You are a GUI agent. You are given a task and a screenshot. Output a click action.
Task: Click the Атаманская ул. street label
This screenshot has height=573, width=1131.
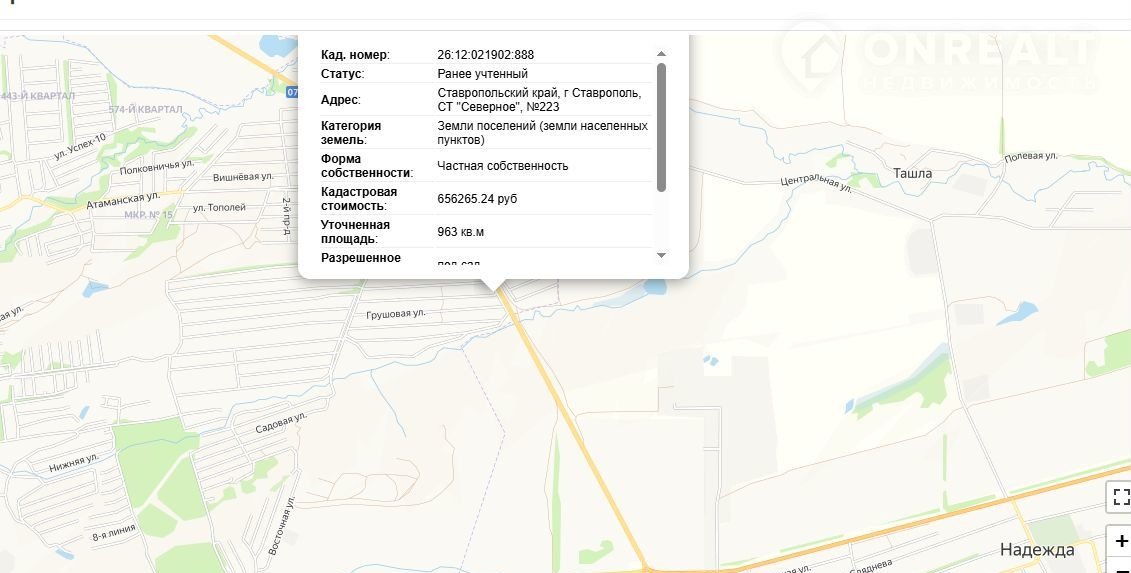(x=123, y=197)
